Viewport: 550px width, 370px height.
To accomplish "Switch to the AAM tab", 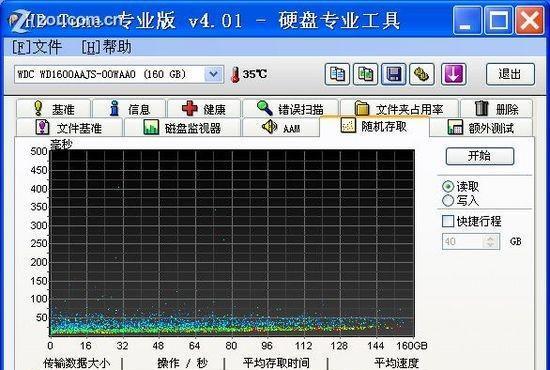I will point(281,127).
